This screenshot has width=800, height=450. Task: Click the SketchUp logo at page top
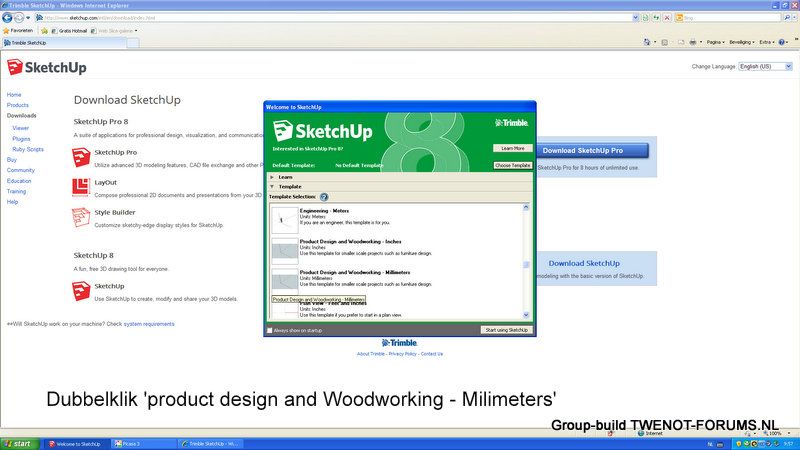(46, 67)
